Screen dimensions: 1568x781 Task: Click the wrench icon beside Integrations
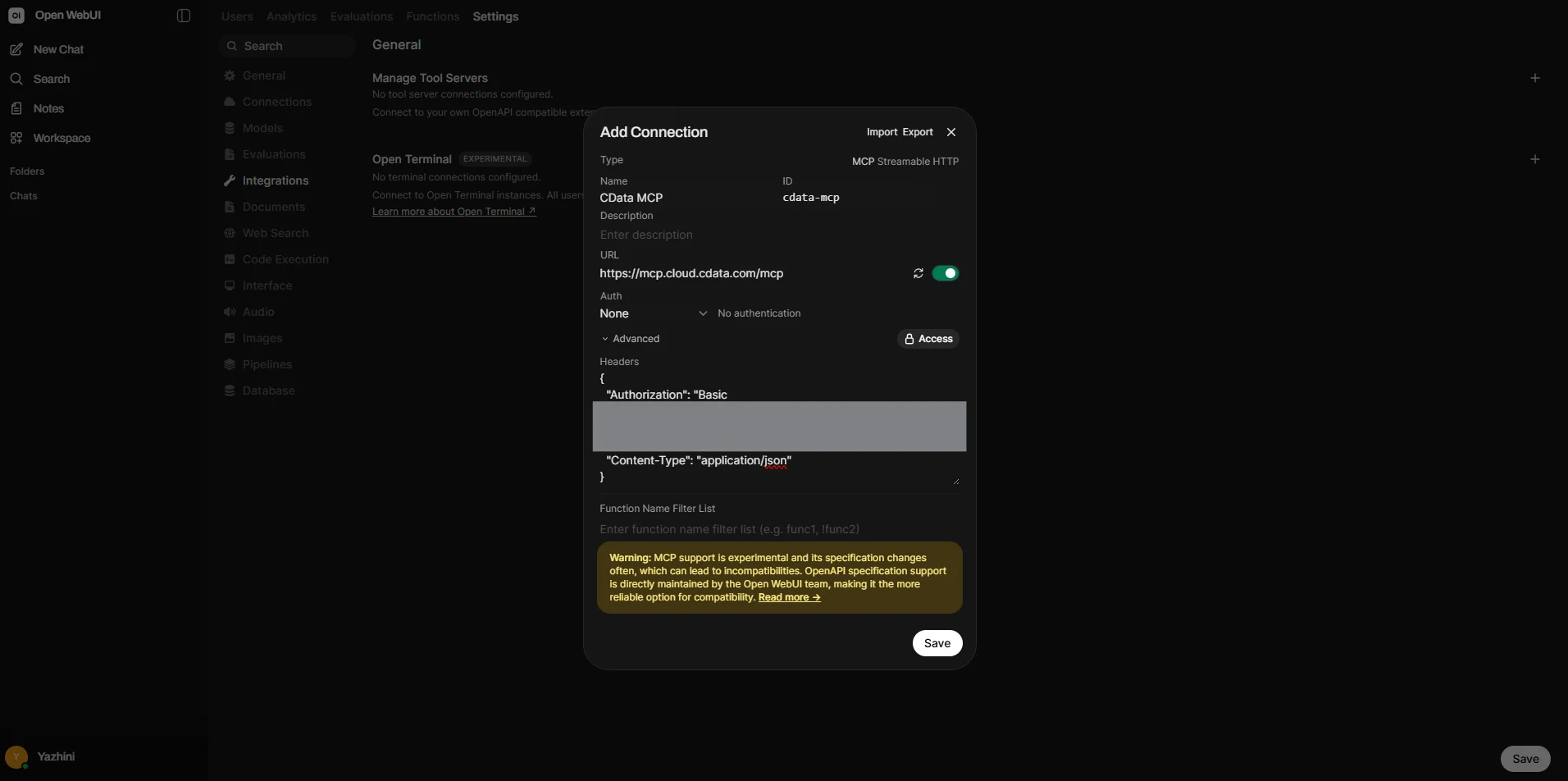[230, 180]
